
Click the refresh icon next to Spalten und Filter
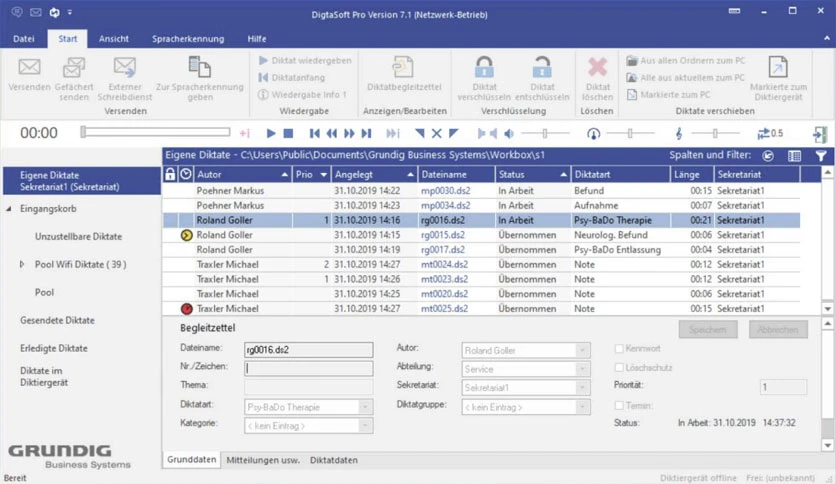(768, 156)
